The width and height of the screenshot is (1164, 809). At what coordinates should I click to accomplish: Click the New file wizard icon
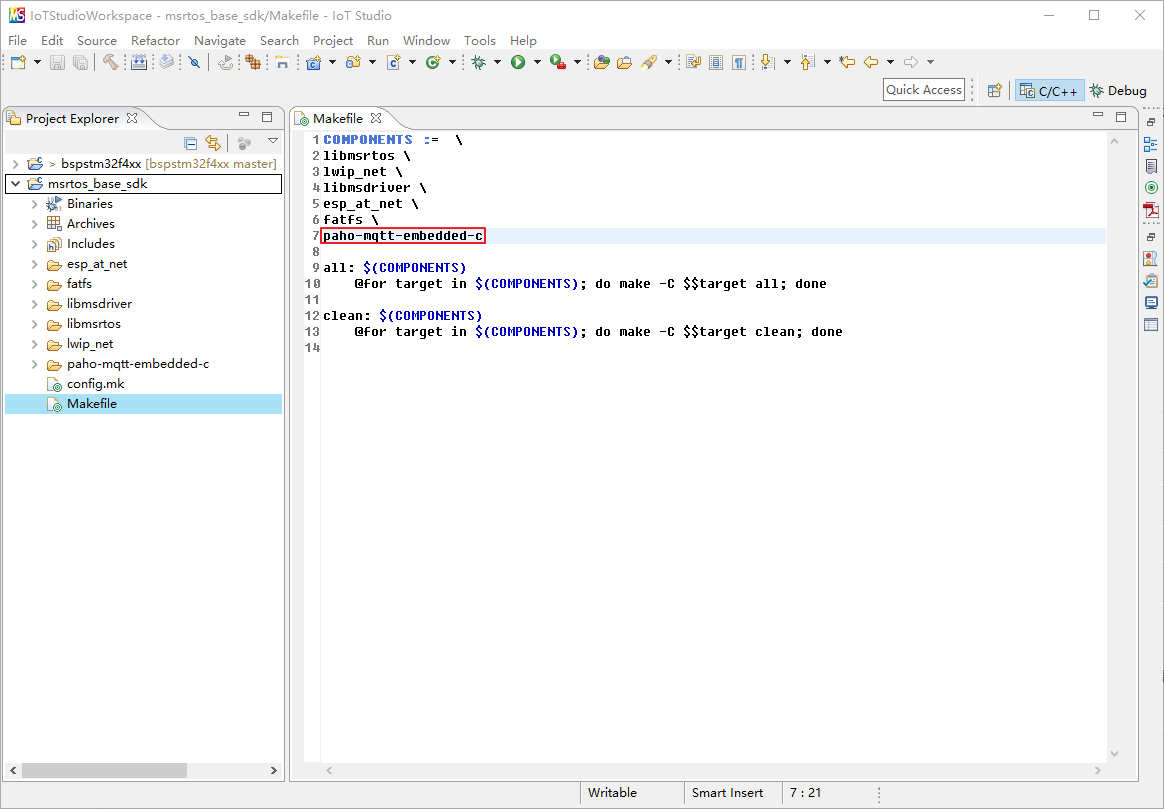click(x=18, y=62)
